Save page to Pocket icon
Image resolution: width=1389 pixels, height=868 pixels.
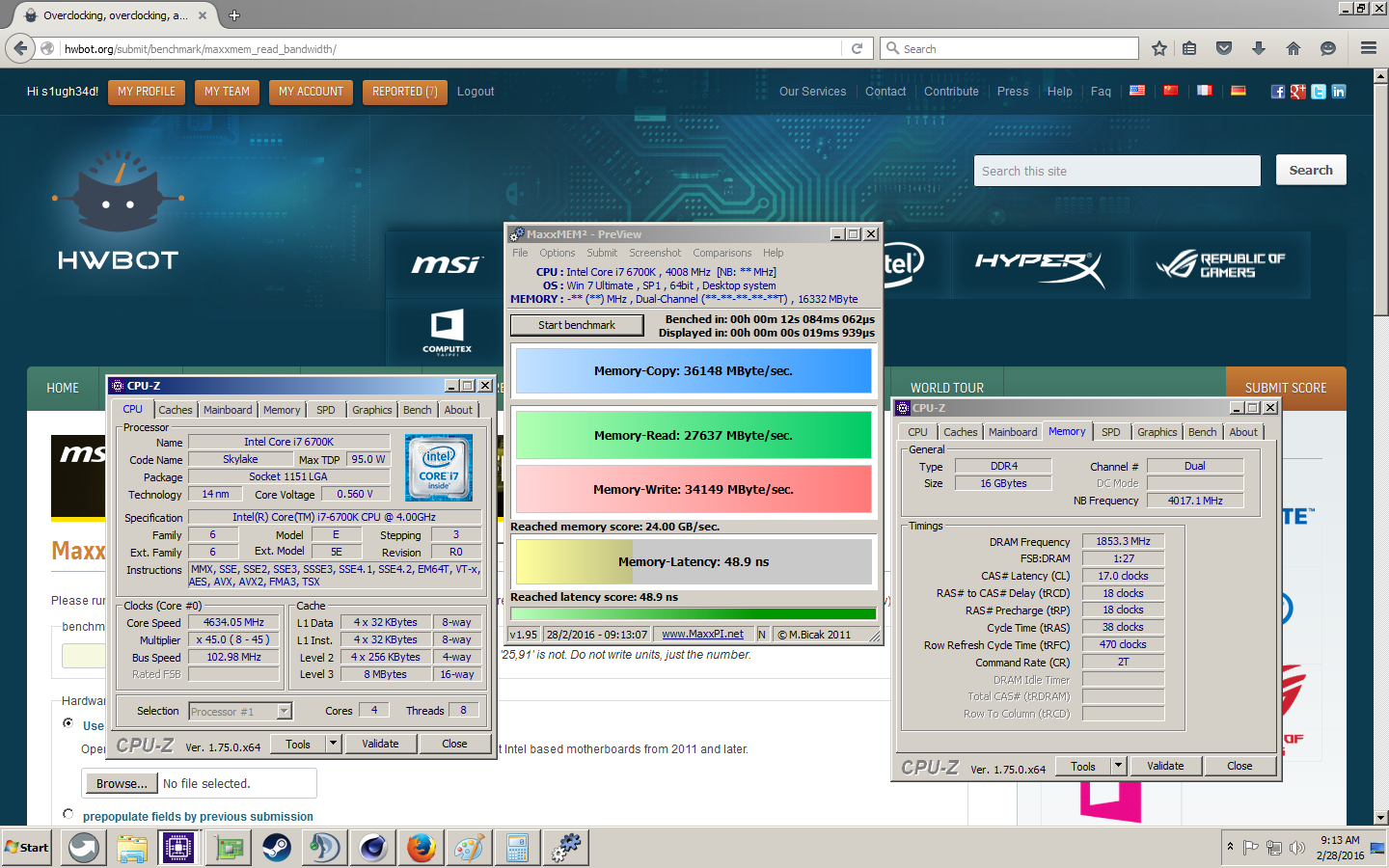[x=1224, y=48]
